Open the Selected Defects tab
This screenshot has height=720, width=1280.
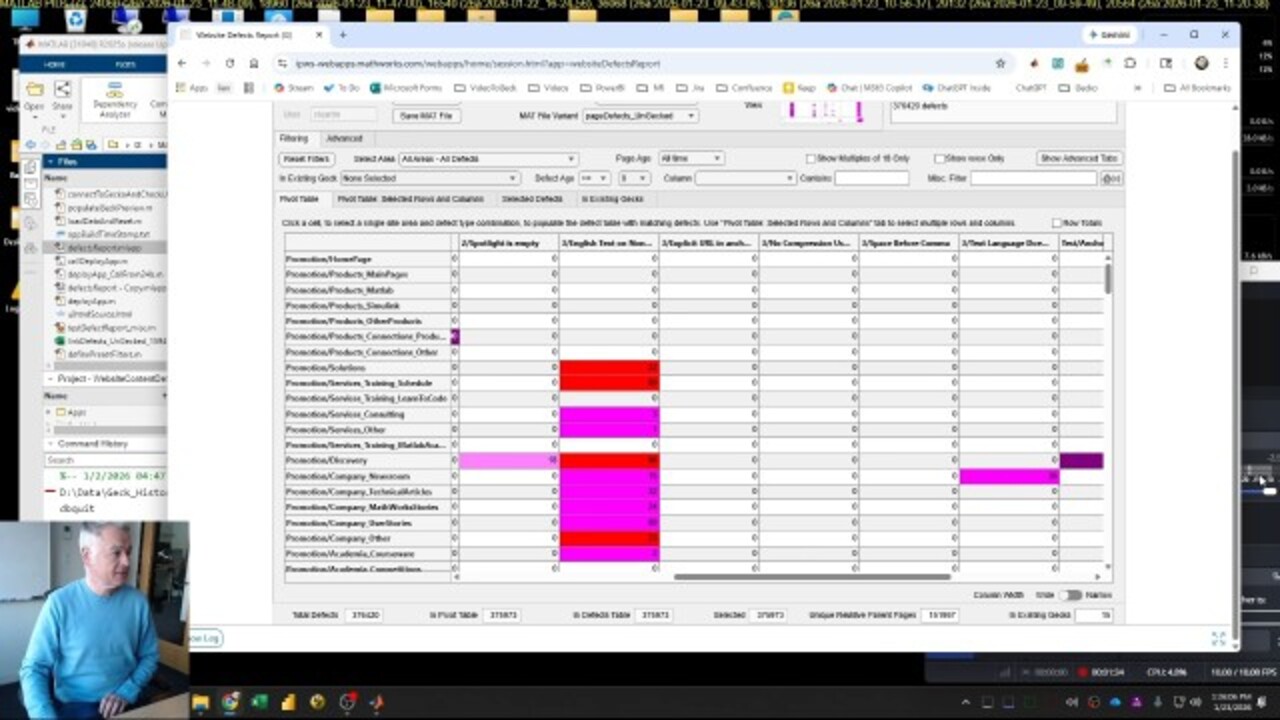532,199
